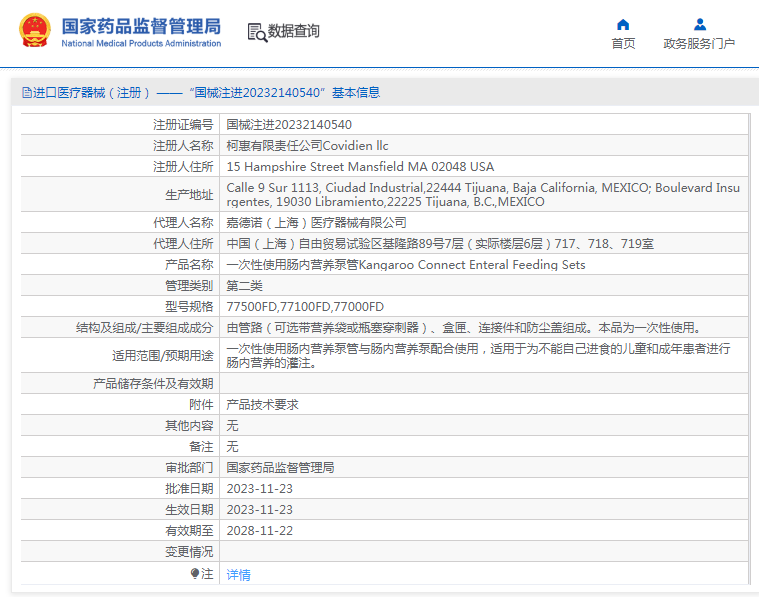
Task: Click the 其他内容 row label
Action: (189, 426)
